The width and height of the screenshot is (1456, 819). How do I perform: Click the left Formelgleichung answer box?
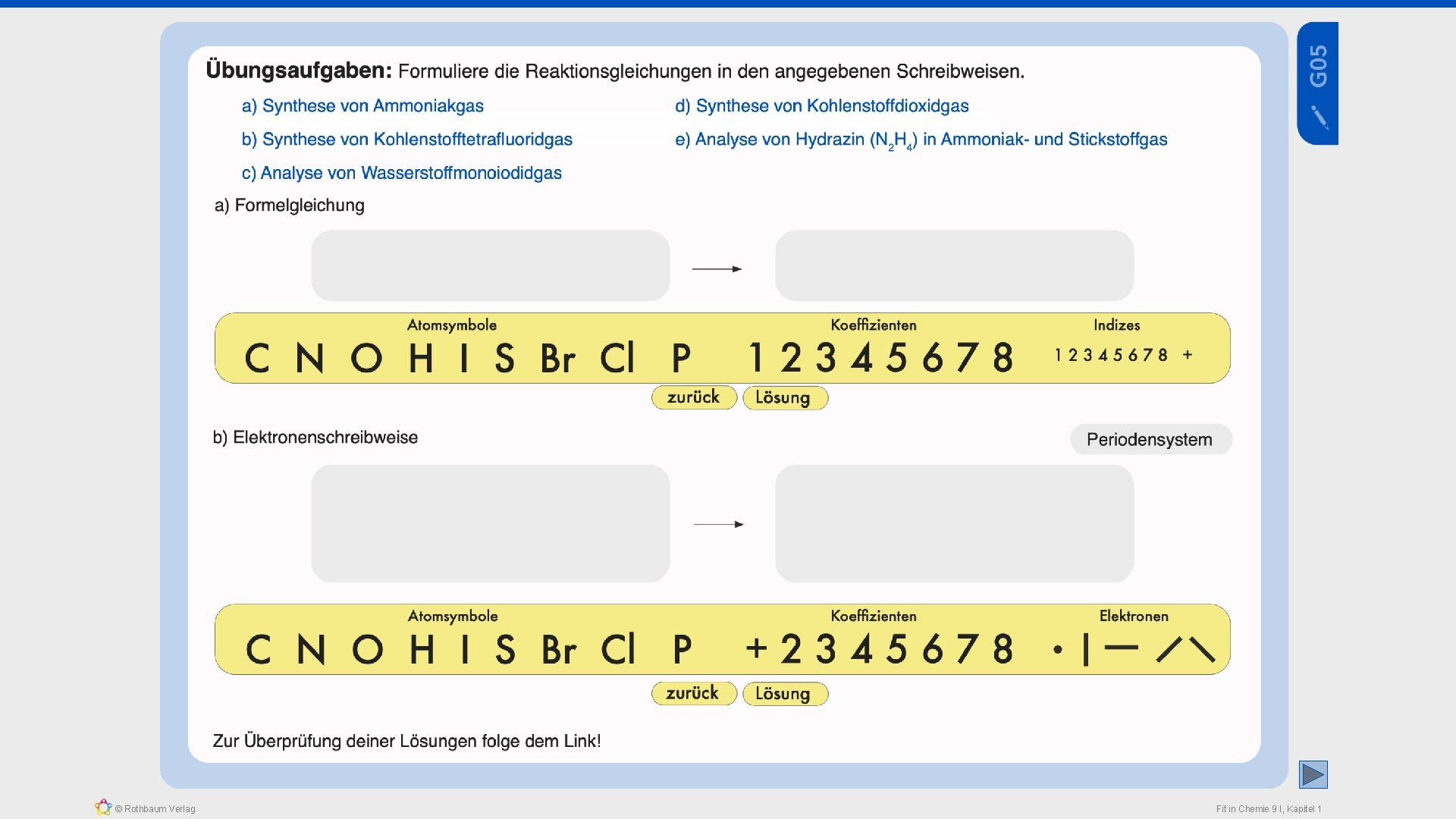(x=490, y=265)
